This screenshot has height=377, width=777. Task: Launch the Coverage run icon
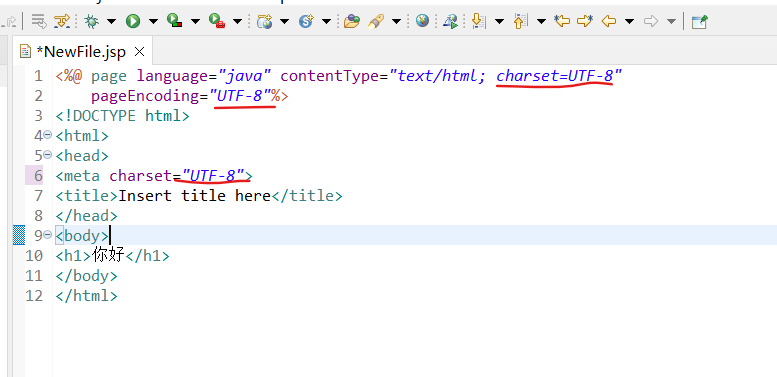click(174, 21)
